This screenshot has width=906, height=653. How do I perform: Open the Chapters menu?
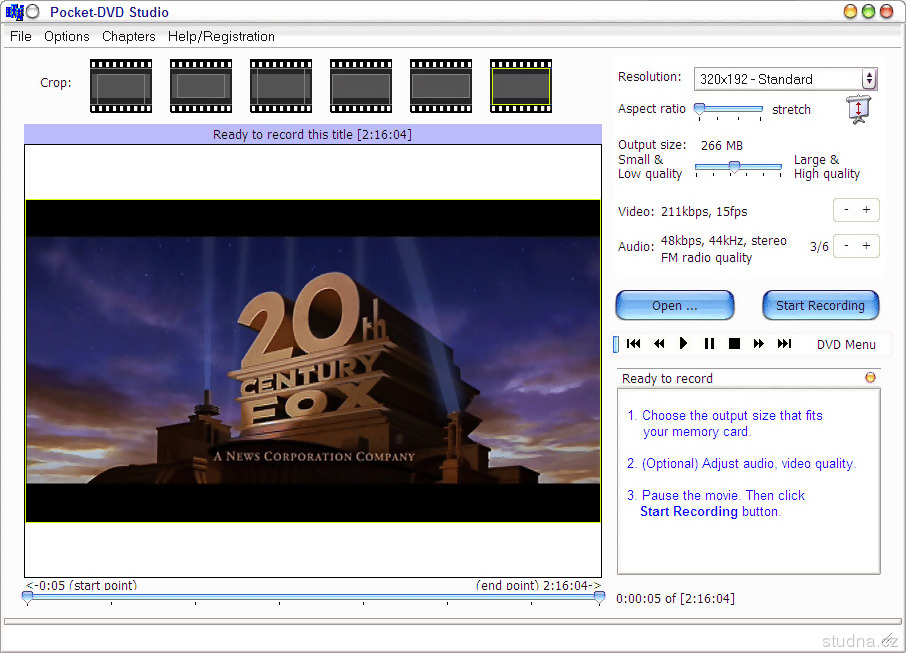128,36
